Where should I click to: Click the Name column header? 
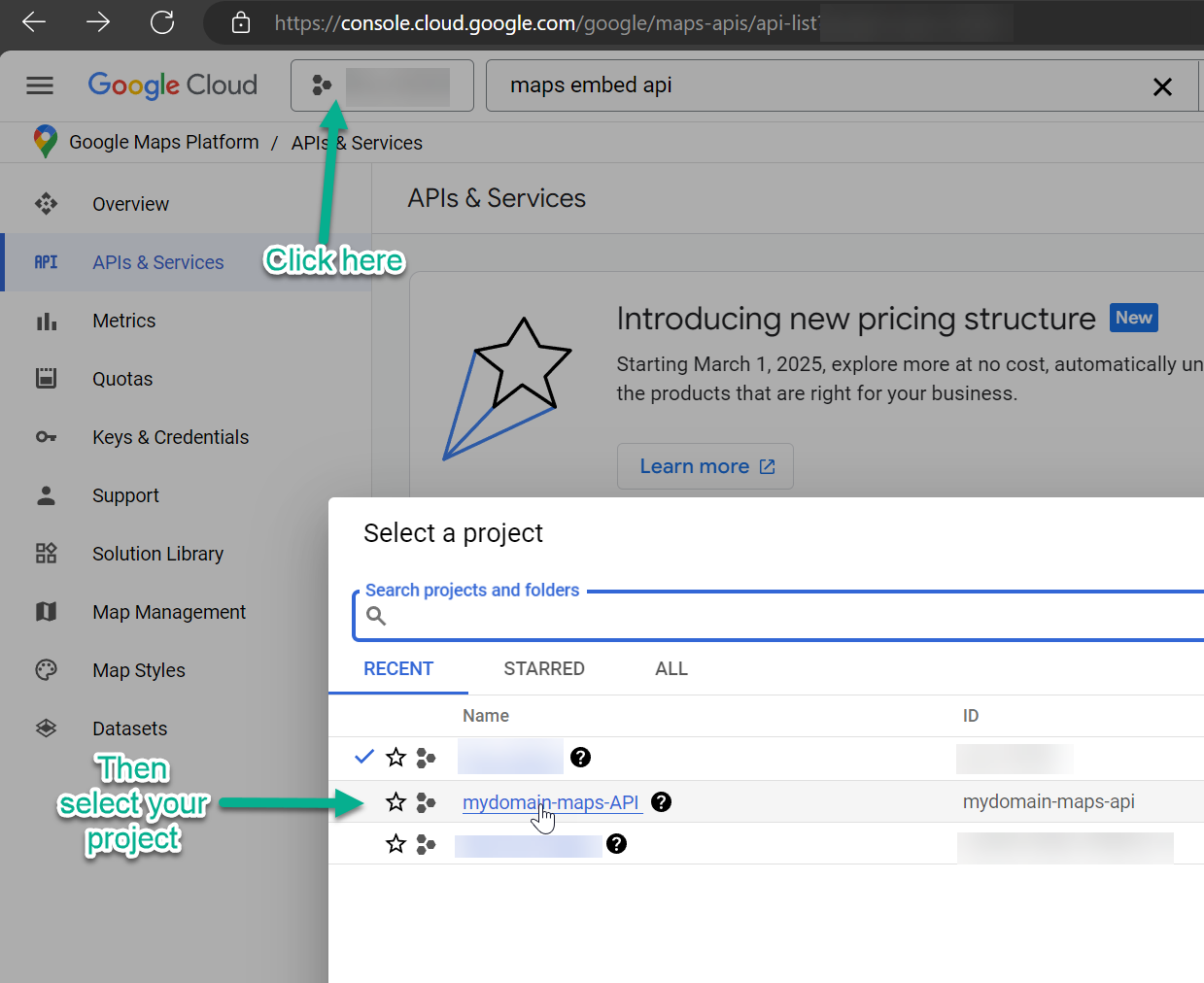click(x=486, y=716)
